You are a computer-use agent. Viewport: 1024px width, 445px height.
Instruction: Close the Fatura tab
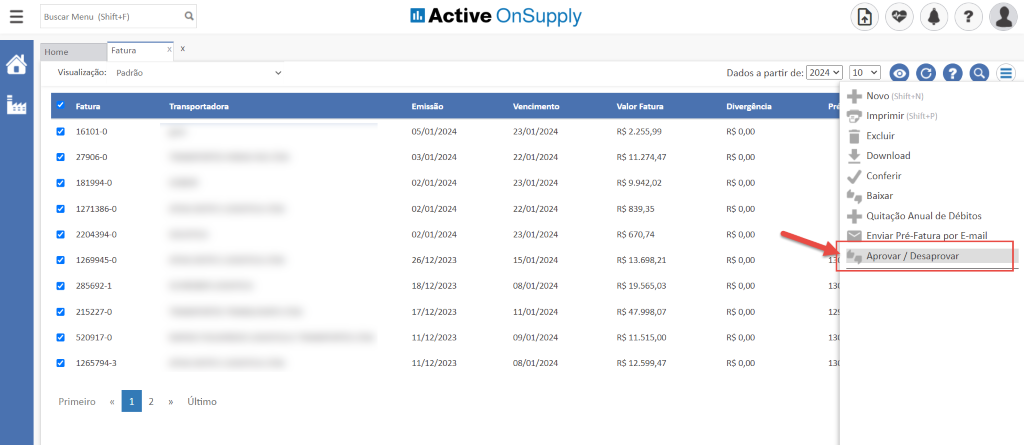coord(169,49)
